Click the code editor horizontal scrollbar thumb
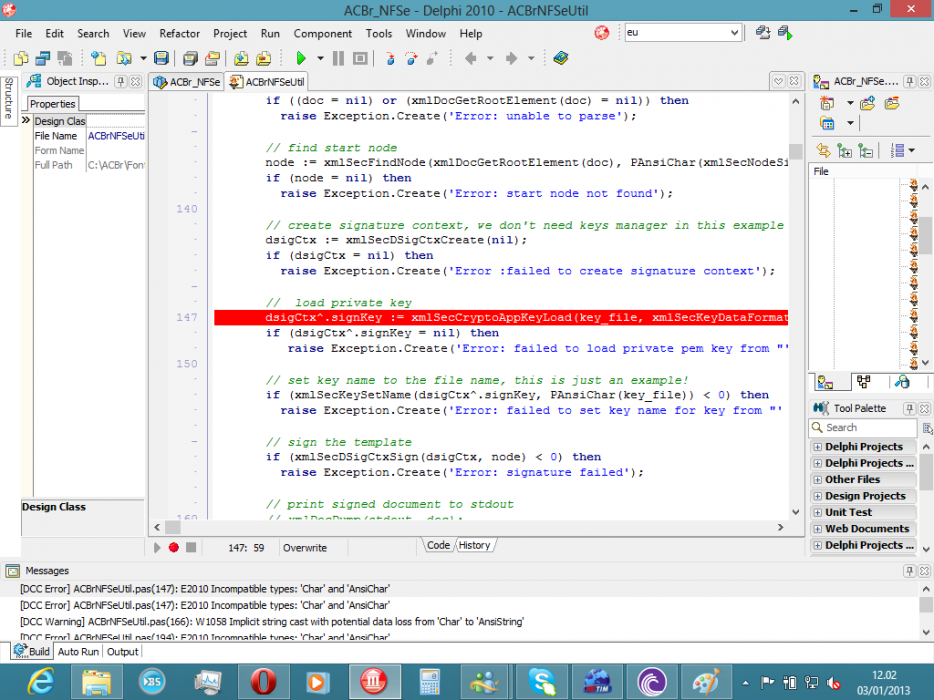The width and height of the screenshot is (934, 700). coord(173,527)
